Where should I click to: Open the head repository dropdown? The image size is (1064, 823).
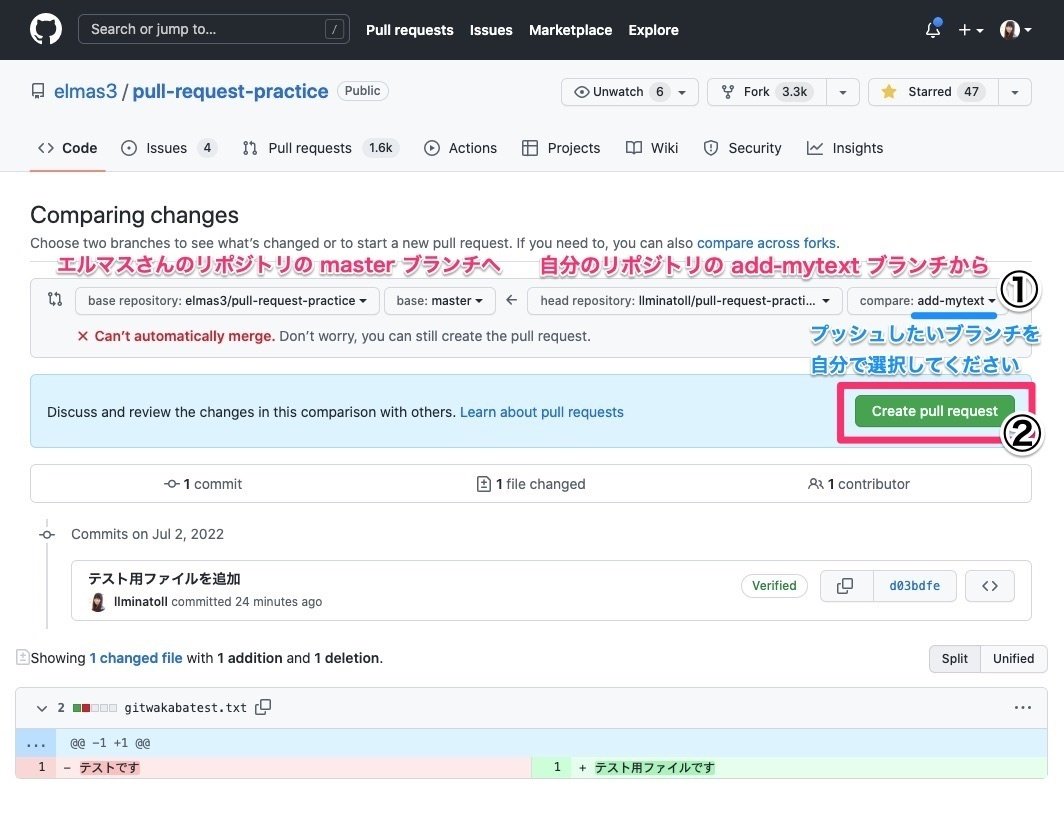click(x=685, y=301)
